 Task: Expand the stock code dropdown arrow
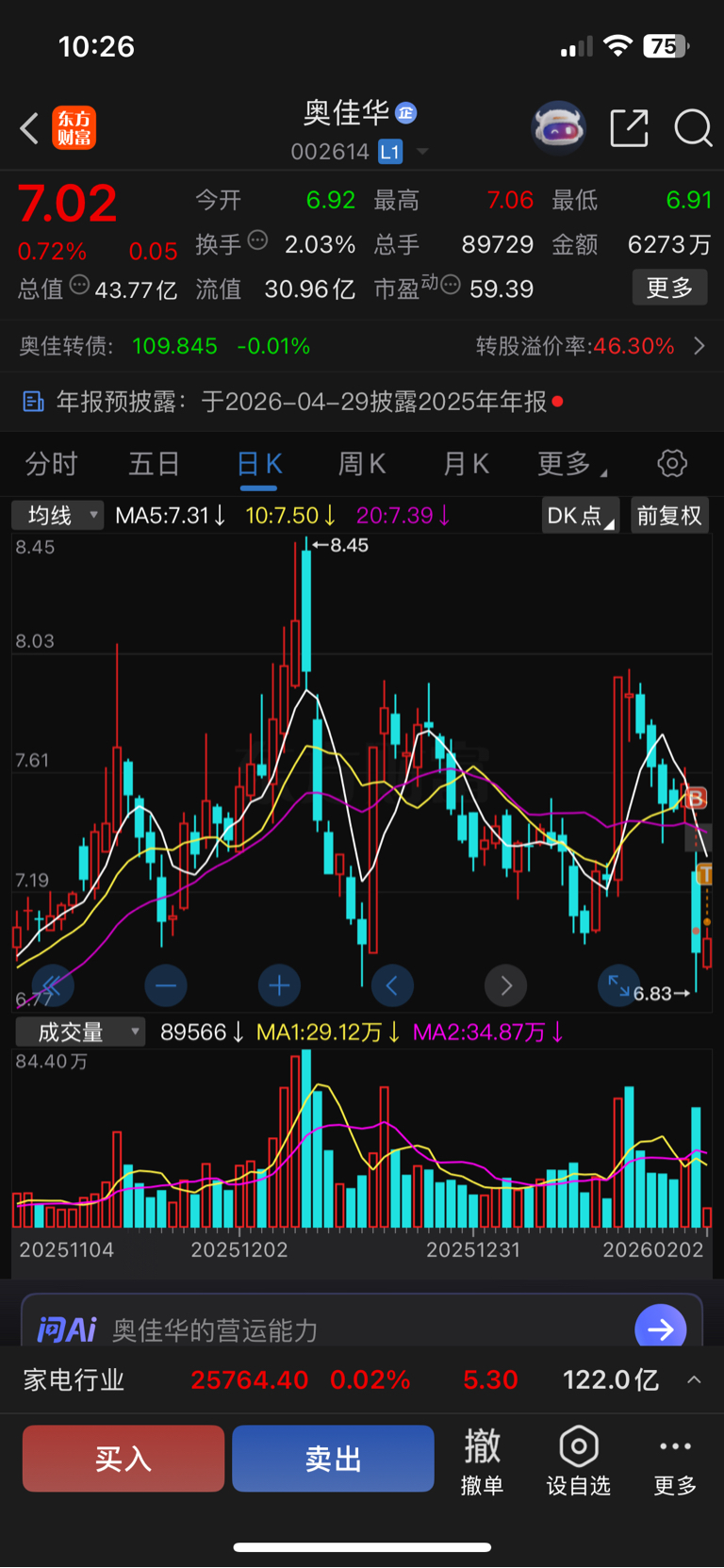(x=421, y=152)
